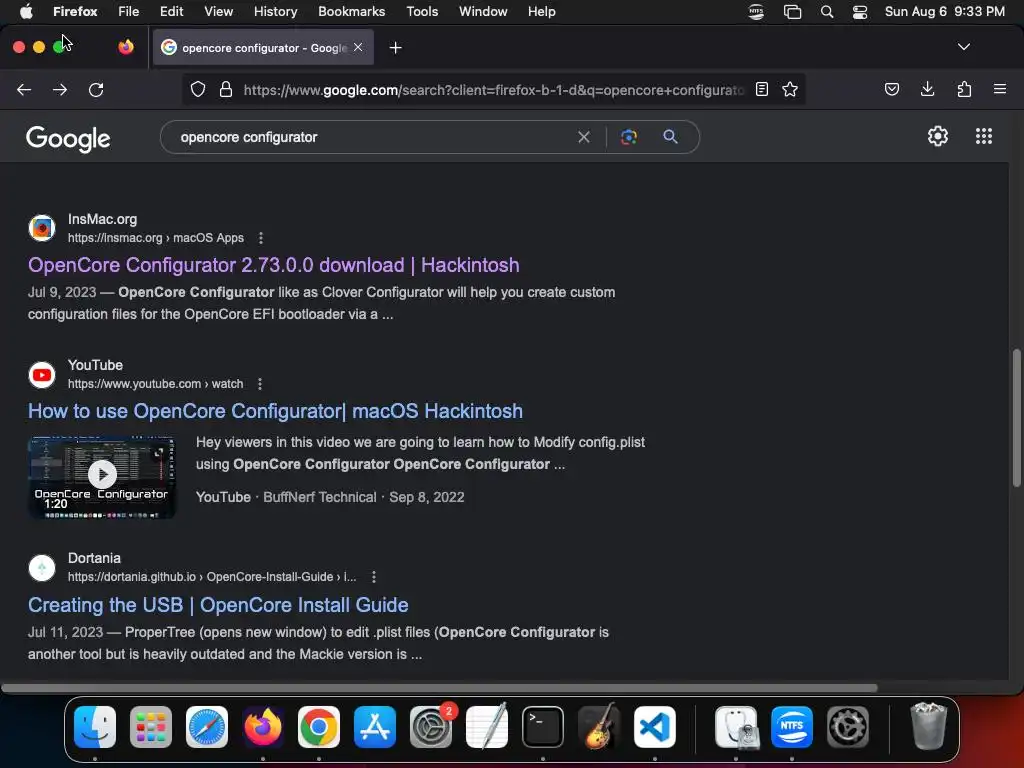The image size is (1024, 768).
Task: Click the InsMac.org site name
Action: click(x=103, y=219)
